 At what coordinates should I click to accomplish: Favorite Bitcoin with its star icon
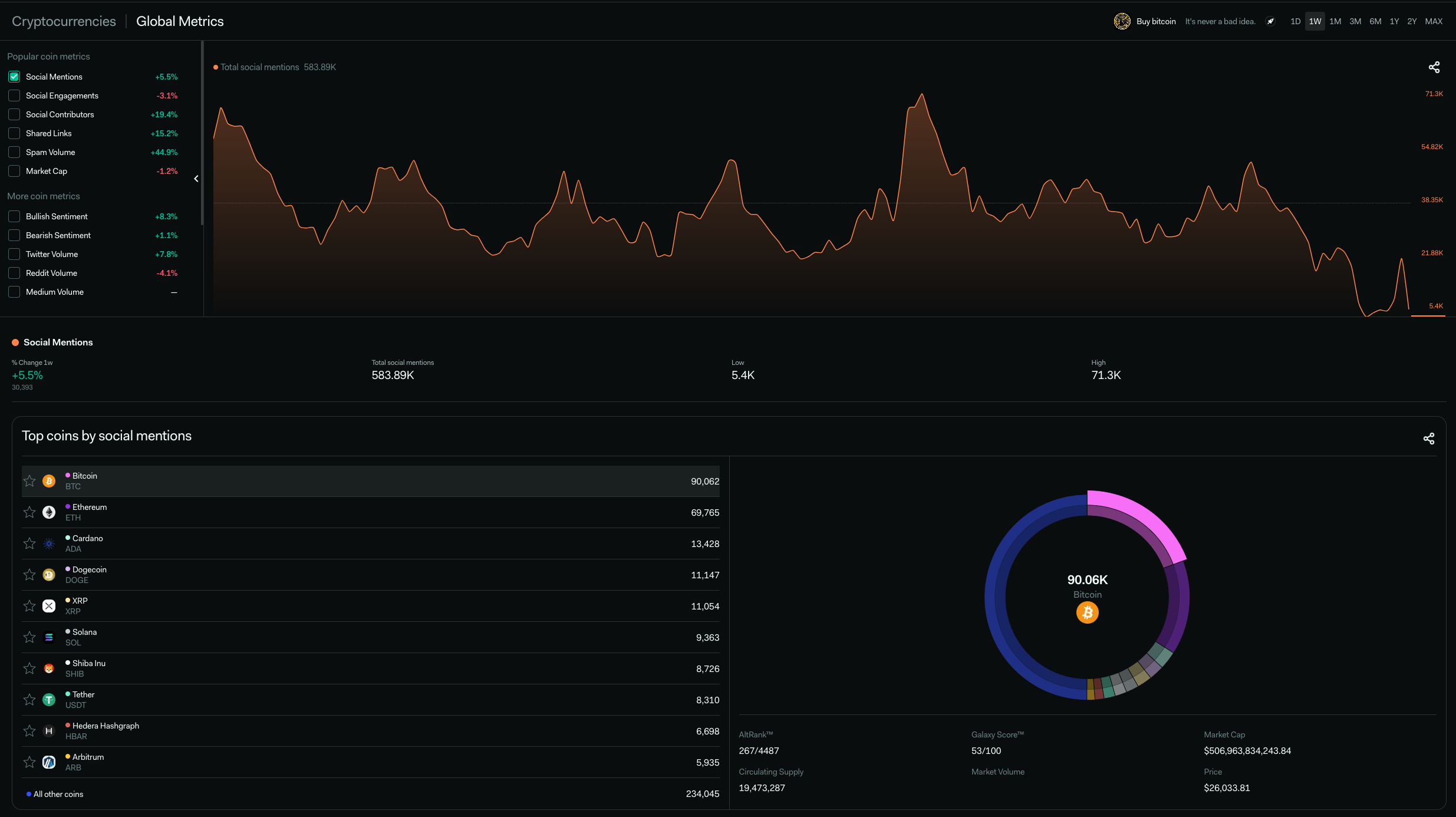29,481
